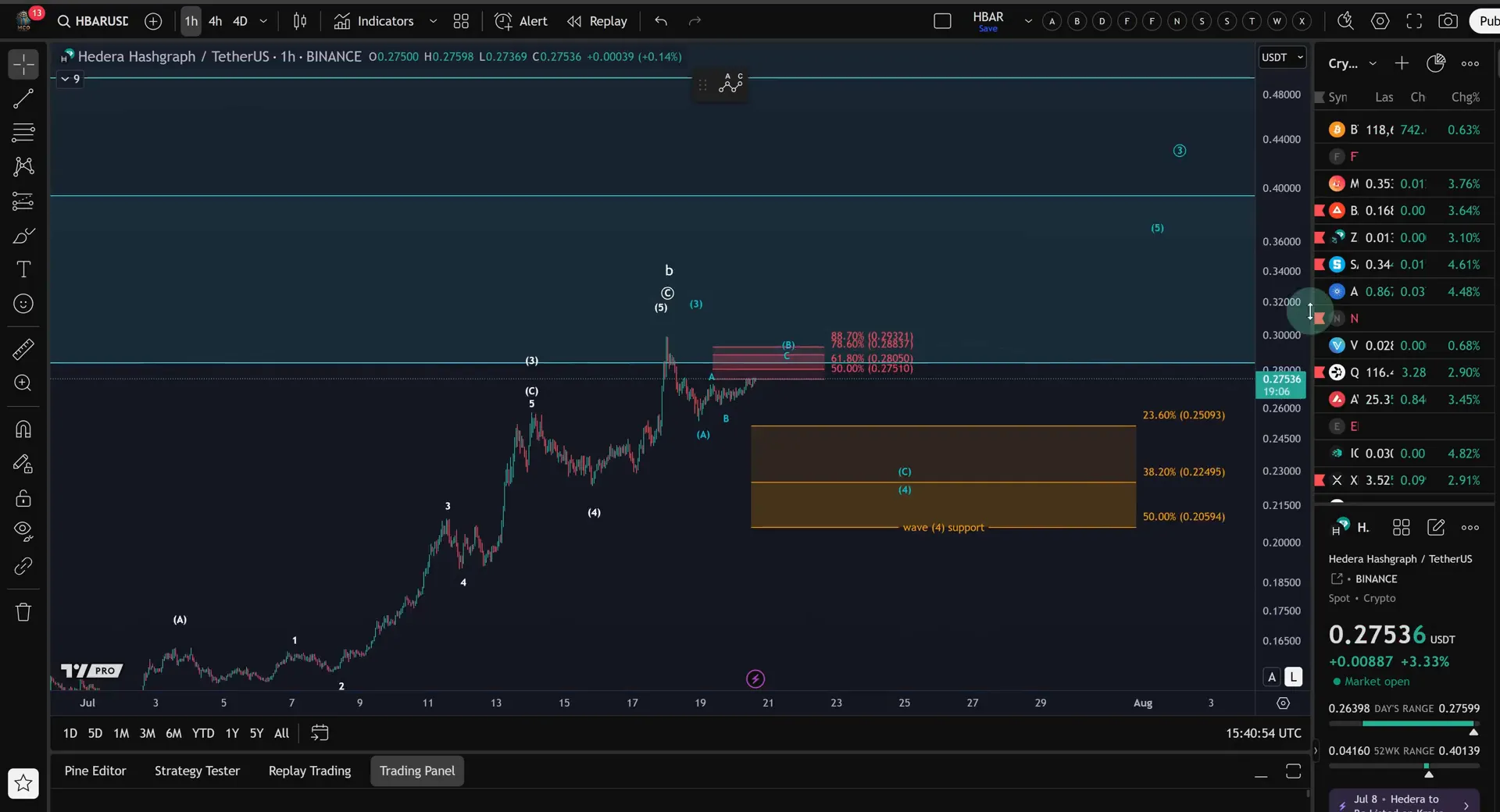Click the link drawings chain icon
1500x812 pixels.
pyautogui.click(x=23, y=566)
